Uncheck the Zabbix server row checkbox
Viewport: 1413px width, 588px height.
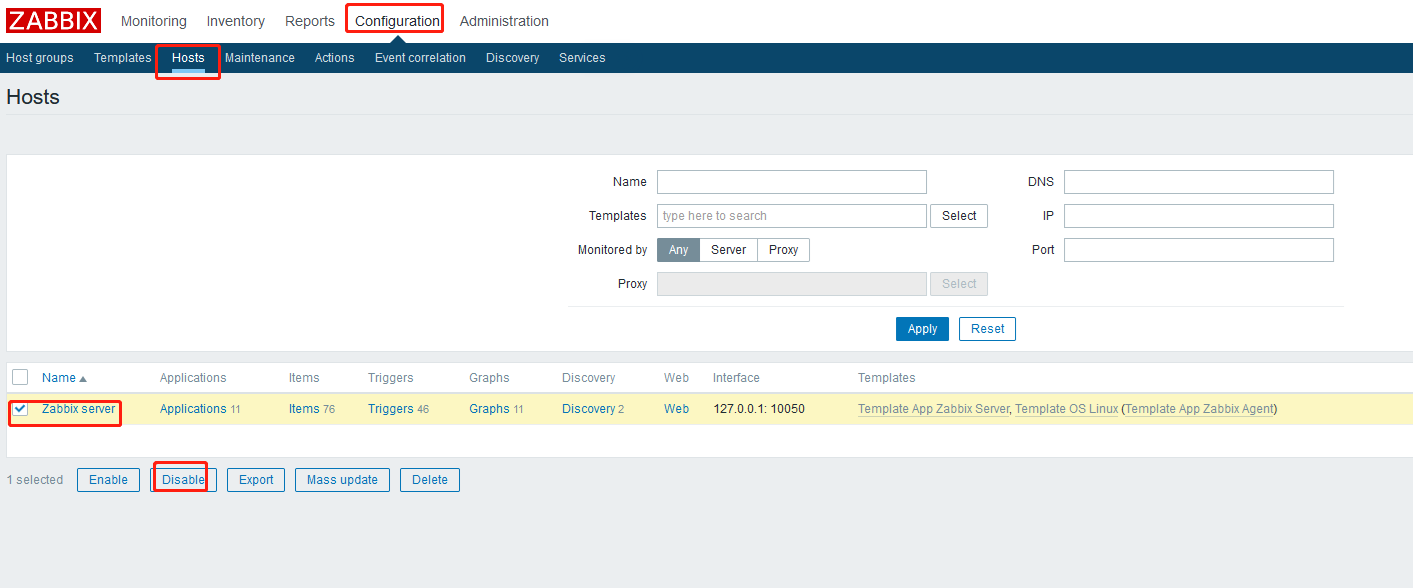point(20,408)
